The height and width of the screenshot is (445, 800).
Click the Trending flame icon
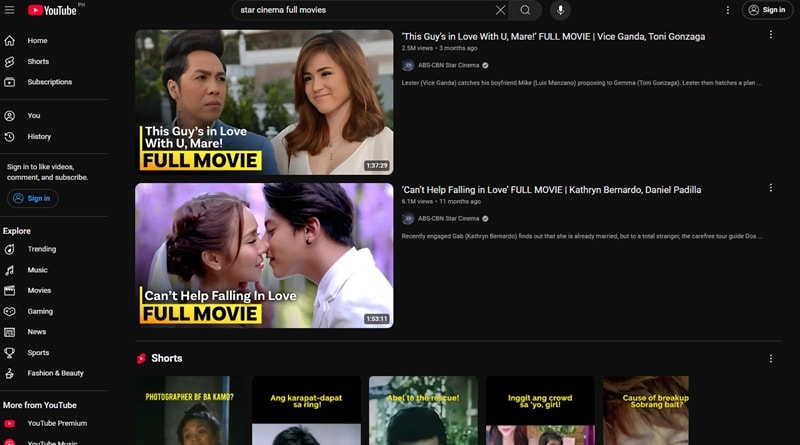point(9,250)
